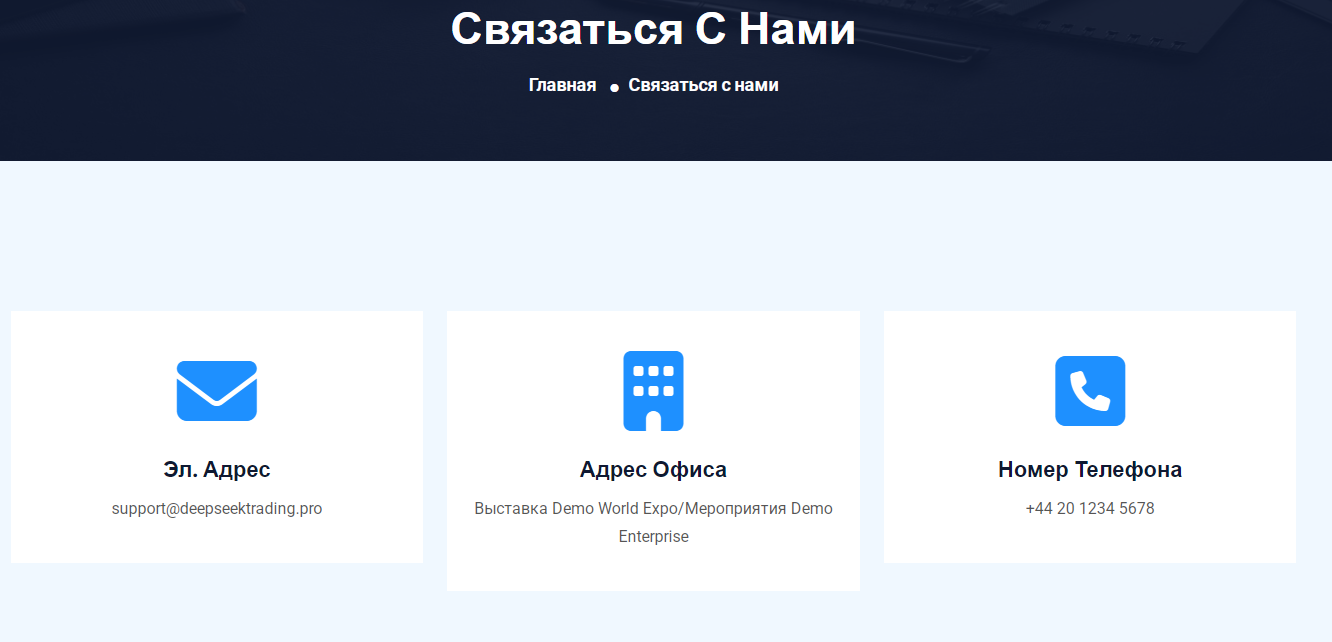Click the blue office building icon
Image resolution: width=1332 pixels, height=642 pixels.
pos(653,391)
